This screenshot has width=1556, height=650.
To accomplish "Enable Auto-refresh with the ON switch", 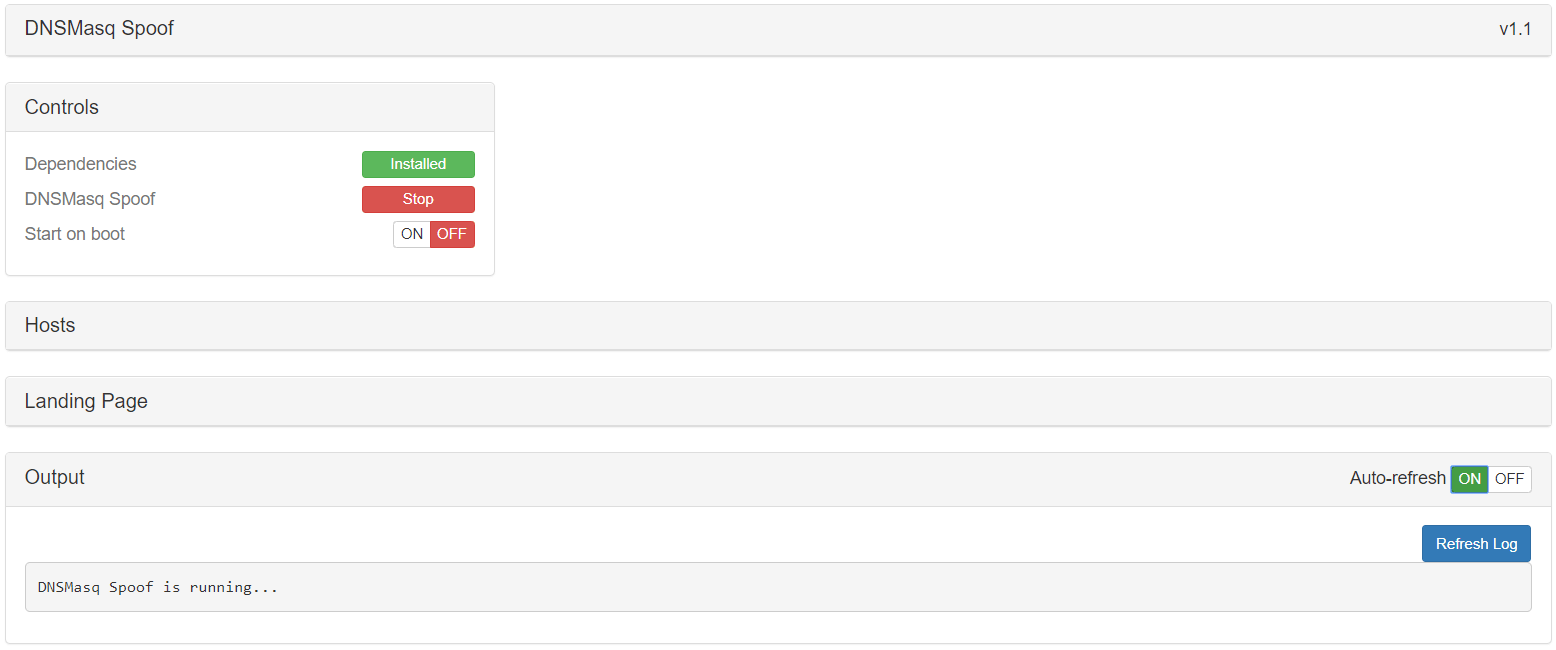I will click(1469, 479).
